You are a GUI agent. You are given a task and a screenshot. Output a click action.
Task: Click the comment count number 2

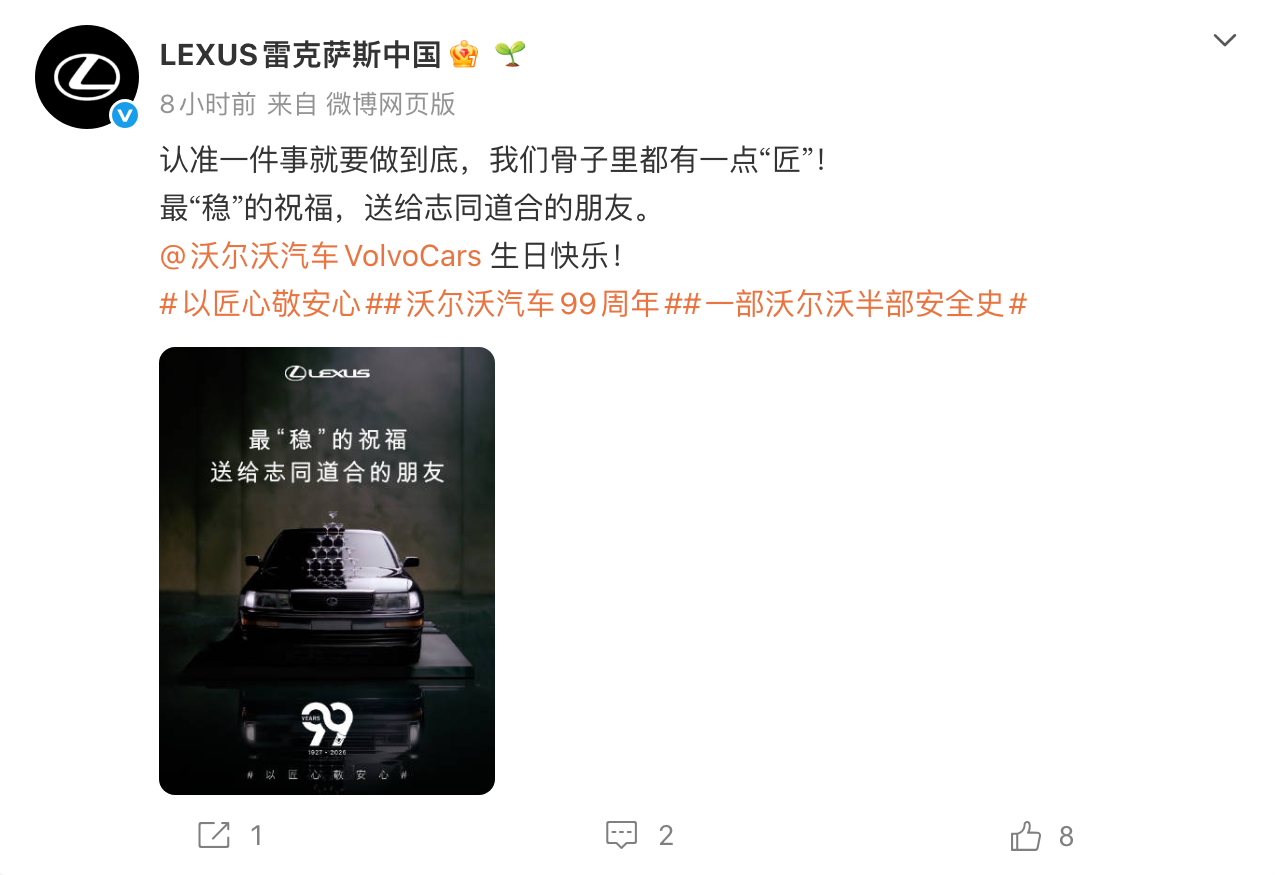click(x=666, y=836)
